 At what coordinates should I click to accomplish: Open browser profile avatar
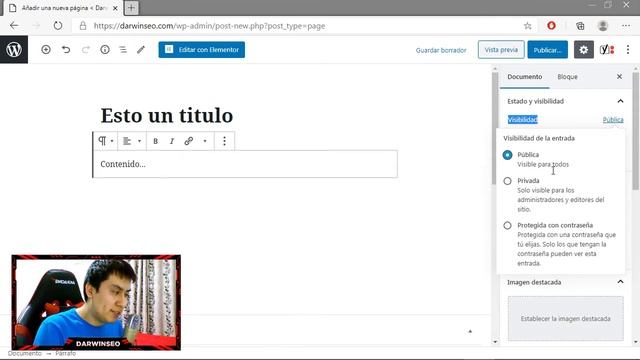click(x=603, y=26)
